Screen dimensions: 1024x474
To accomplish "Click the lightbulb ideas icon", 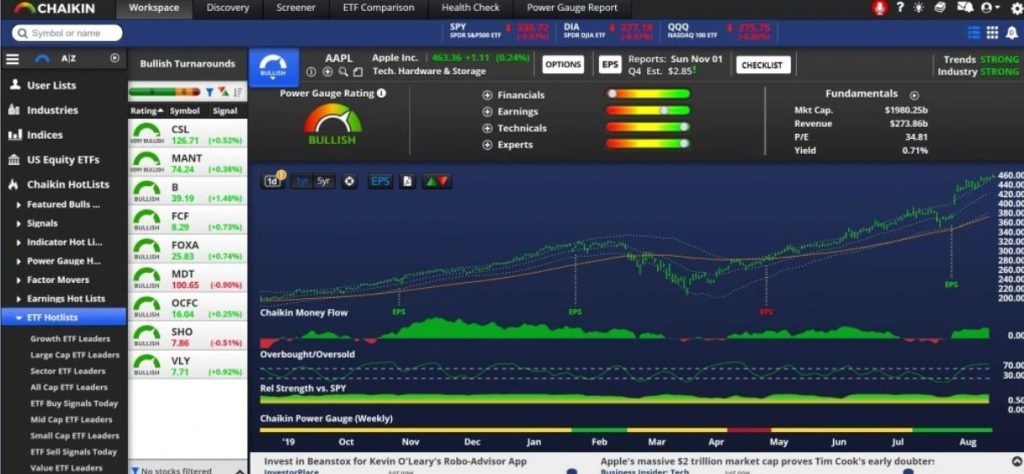I will pyautogui.click(x=917, y=8).
